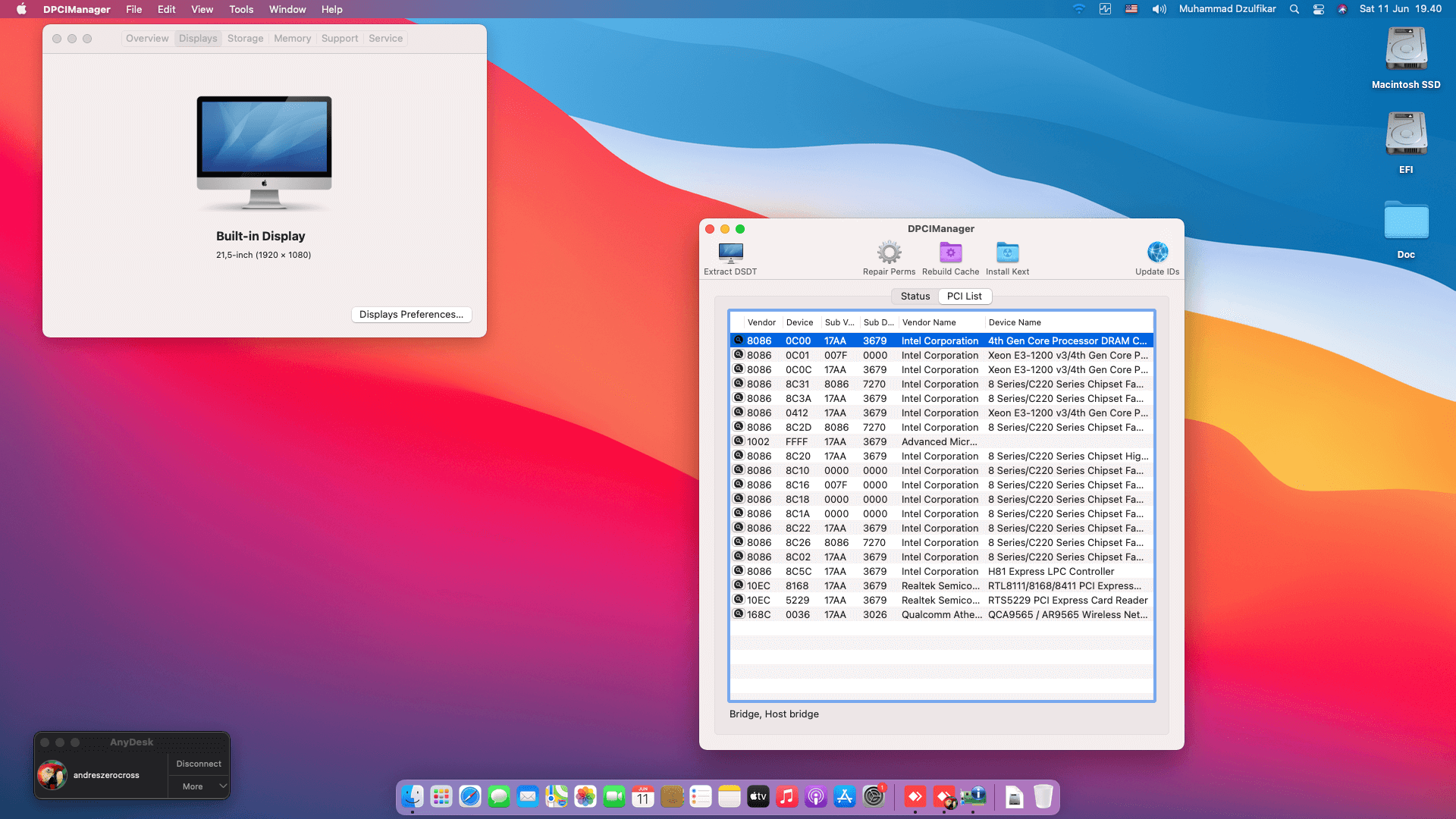Open Podcasts from the Dock
Screen dimensions: 1456x819
click(816, 796)
